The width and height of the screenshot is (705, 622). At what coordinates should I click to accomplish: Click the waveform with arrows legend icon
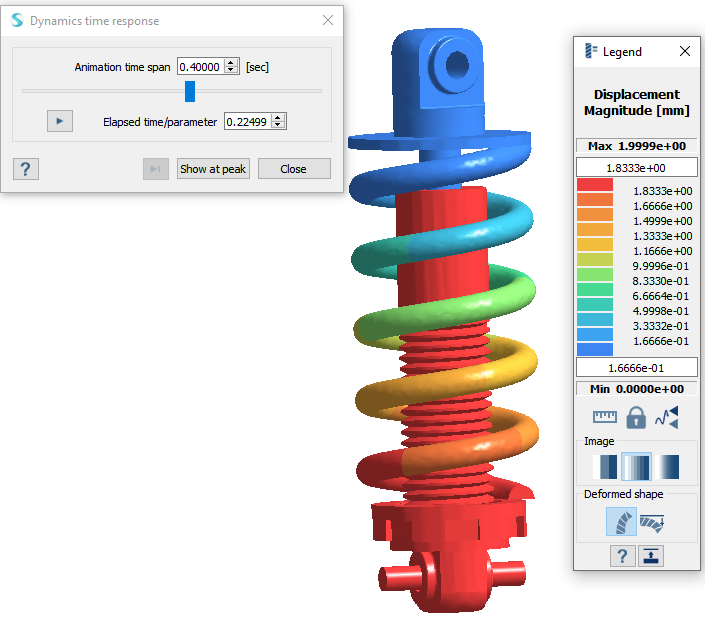(x=667, y=417)
